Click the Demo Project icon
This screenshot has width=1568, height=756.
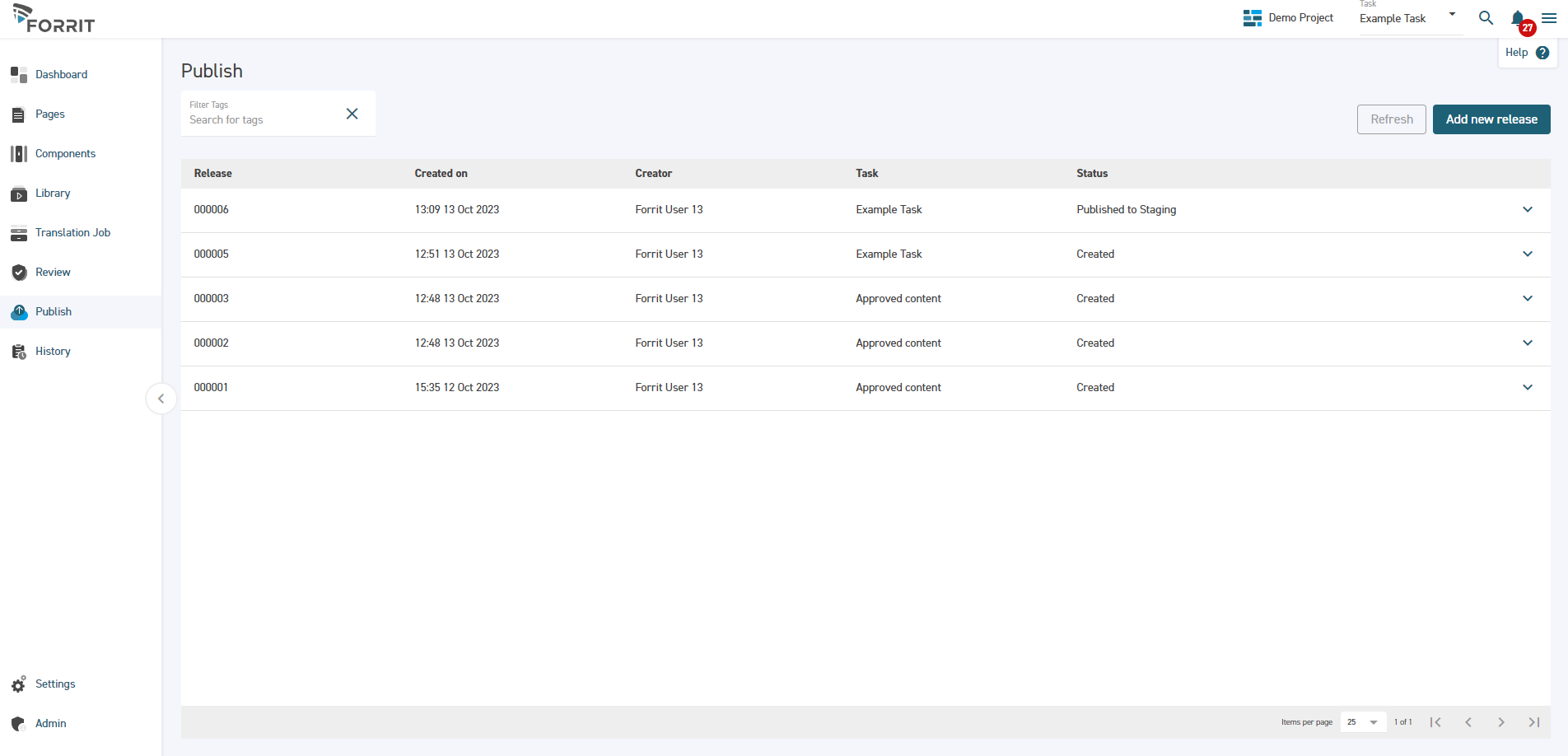(1253, 18)
